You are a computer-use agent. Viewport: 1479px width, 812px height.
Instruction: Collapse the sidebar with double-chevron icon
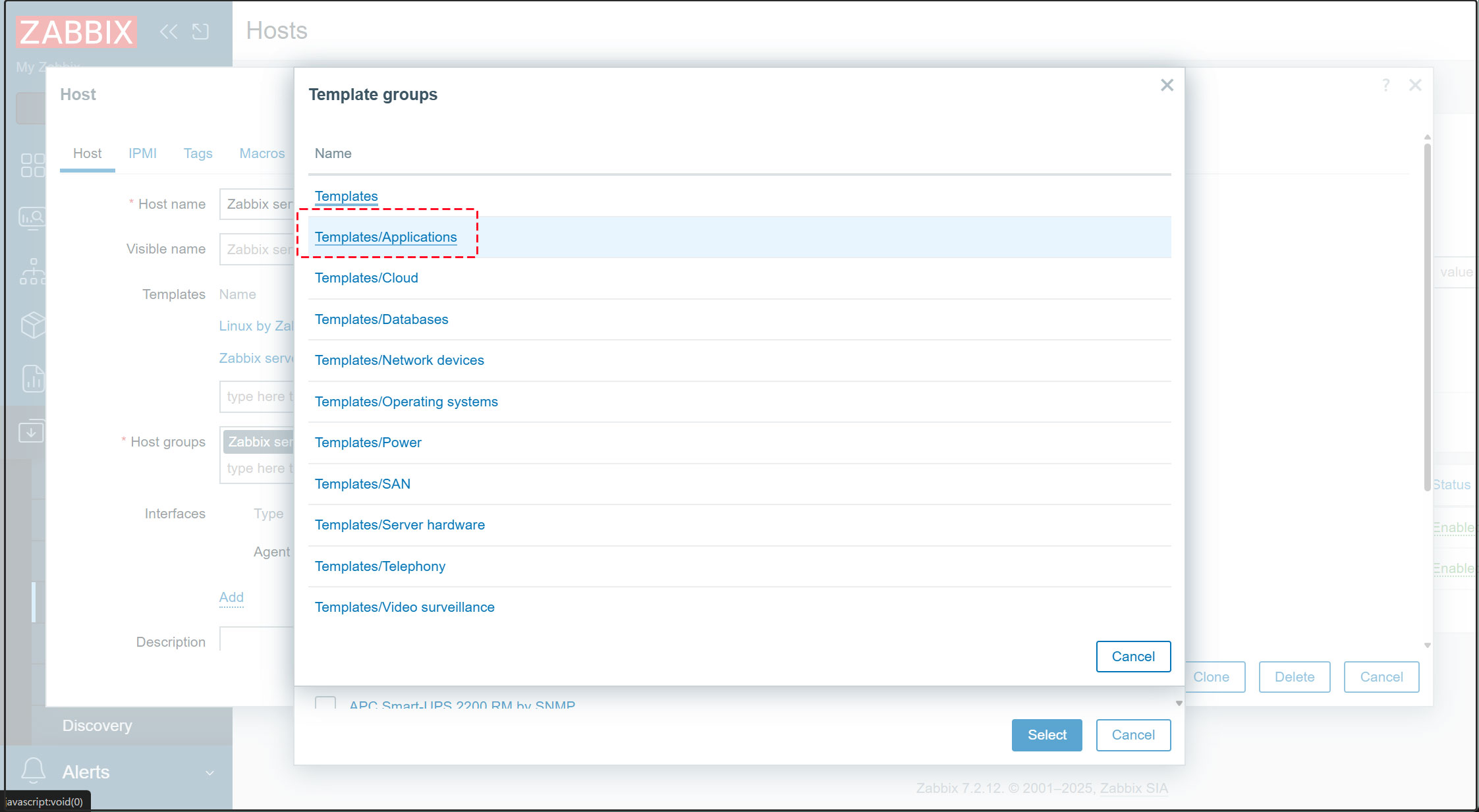pos(169,32)
